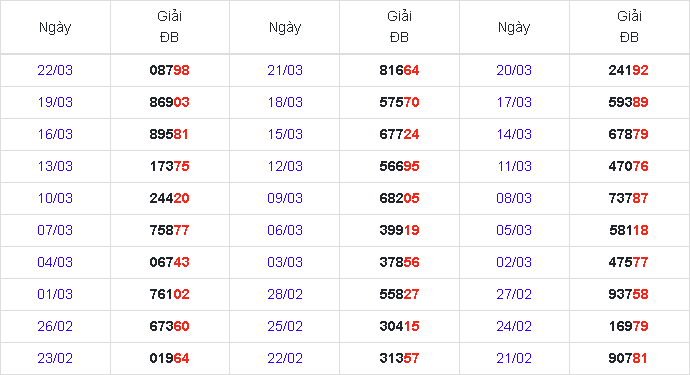Viewport: 690px width, 375px height.
Task: Open results for 15/03
Action: (285, 134)
